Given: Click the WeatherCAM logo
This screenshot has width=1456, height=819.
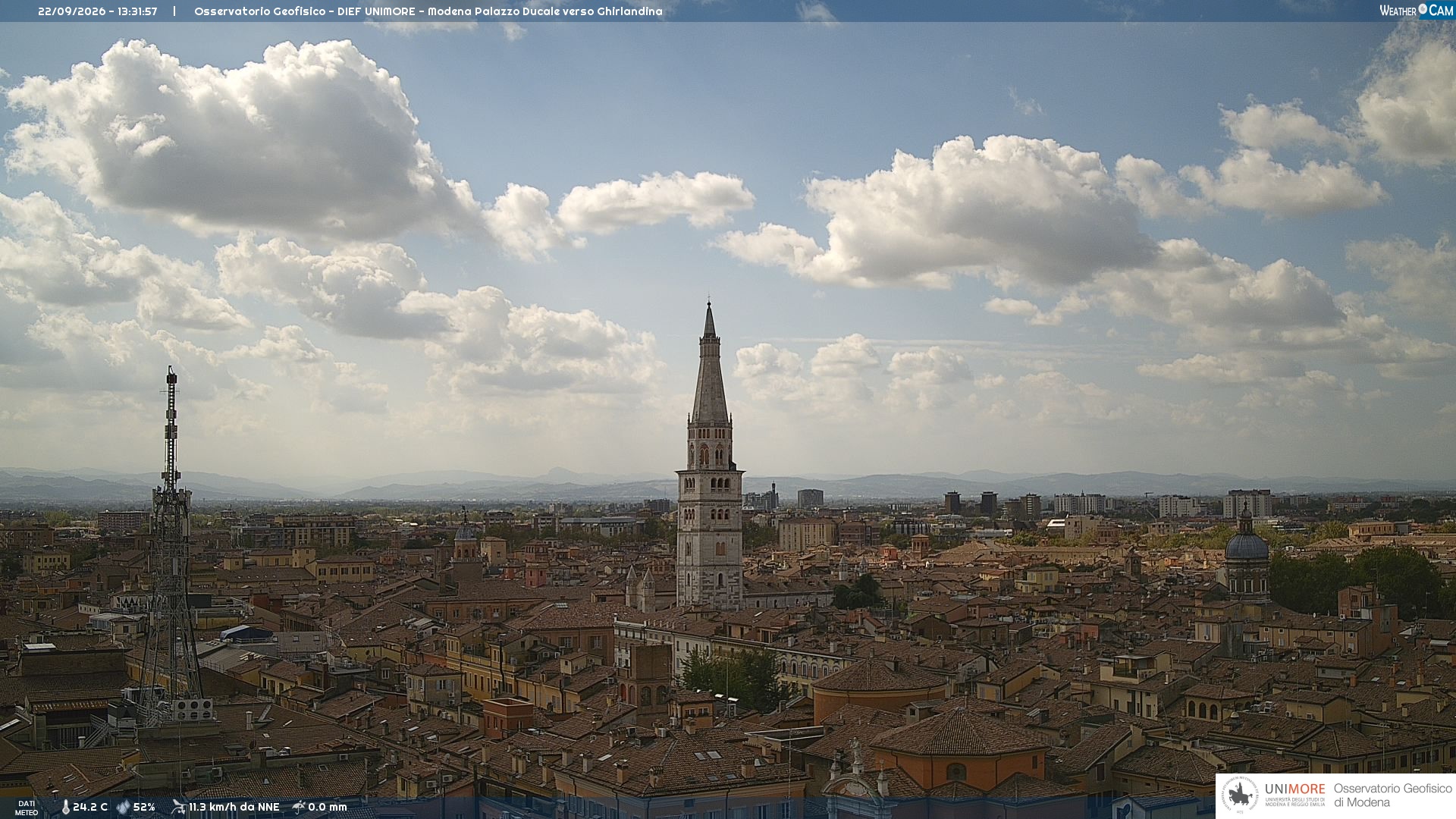Looking at the screenshot, I should pos(1416,11).
